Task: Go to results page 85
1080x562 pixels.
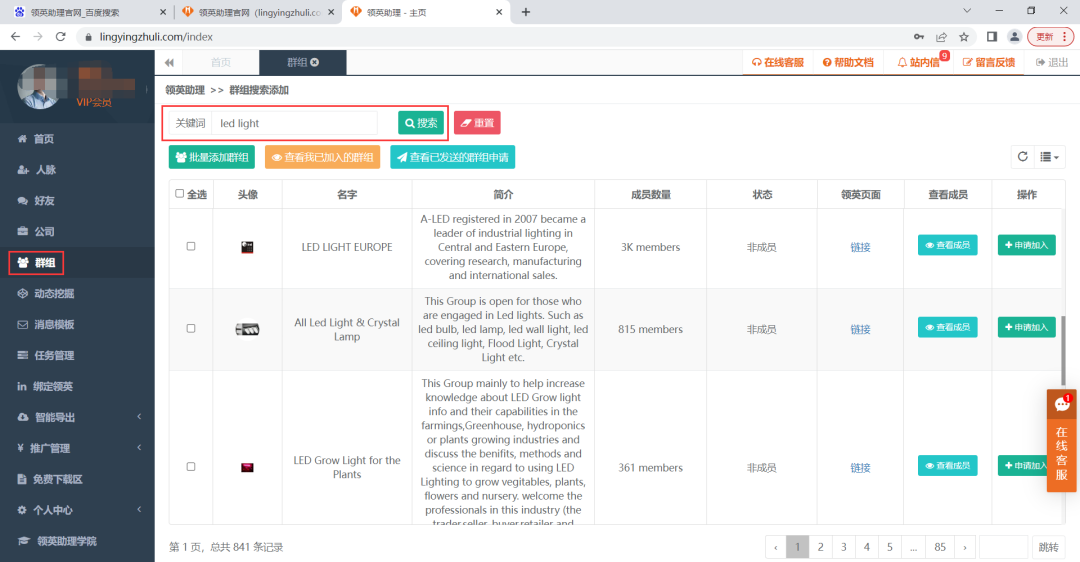Action: (x=940, y=547)
